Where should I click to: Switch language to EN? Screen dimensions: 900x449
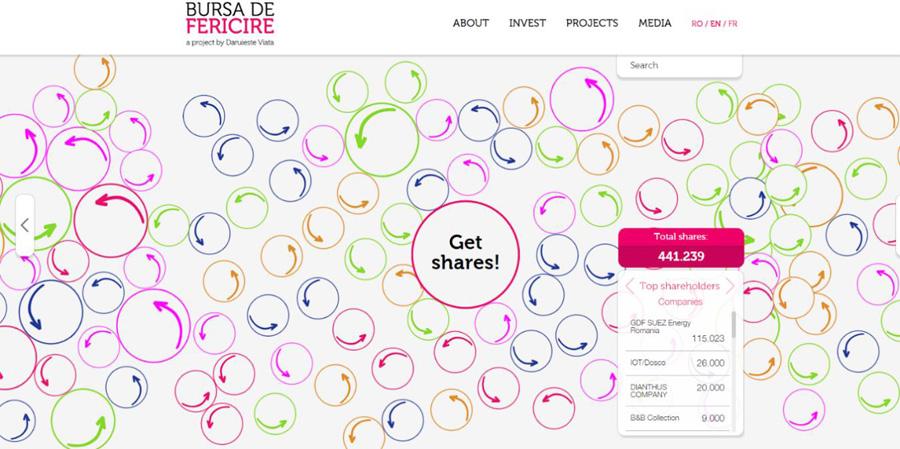pos(715,24)
